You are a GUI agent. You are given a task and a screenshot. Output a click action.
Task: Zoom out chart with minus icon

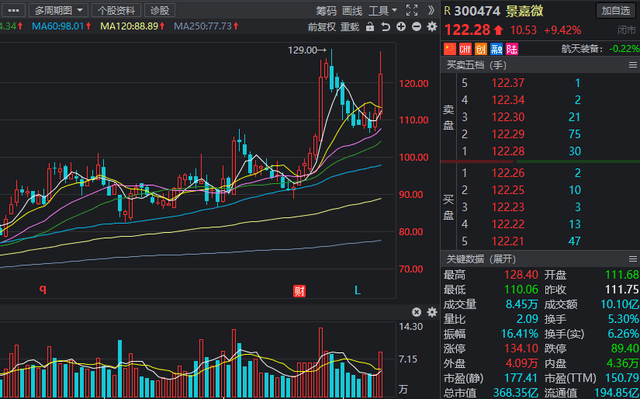[416, 27]
